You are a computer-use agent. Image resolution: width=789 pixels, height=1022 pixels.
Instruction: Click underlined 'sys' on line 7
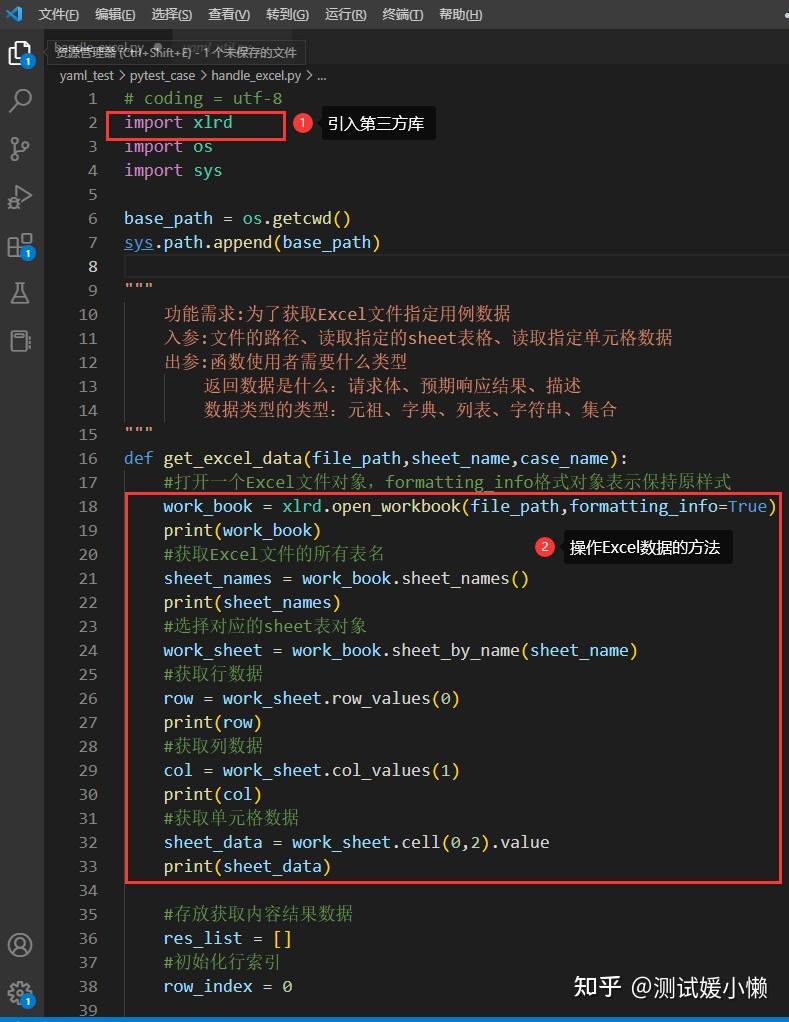click(x=139, y=242)
